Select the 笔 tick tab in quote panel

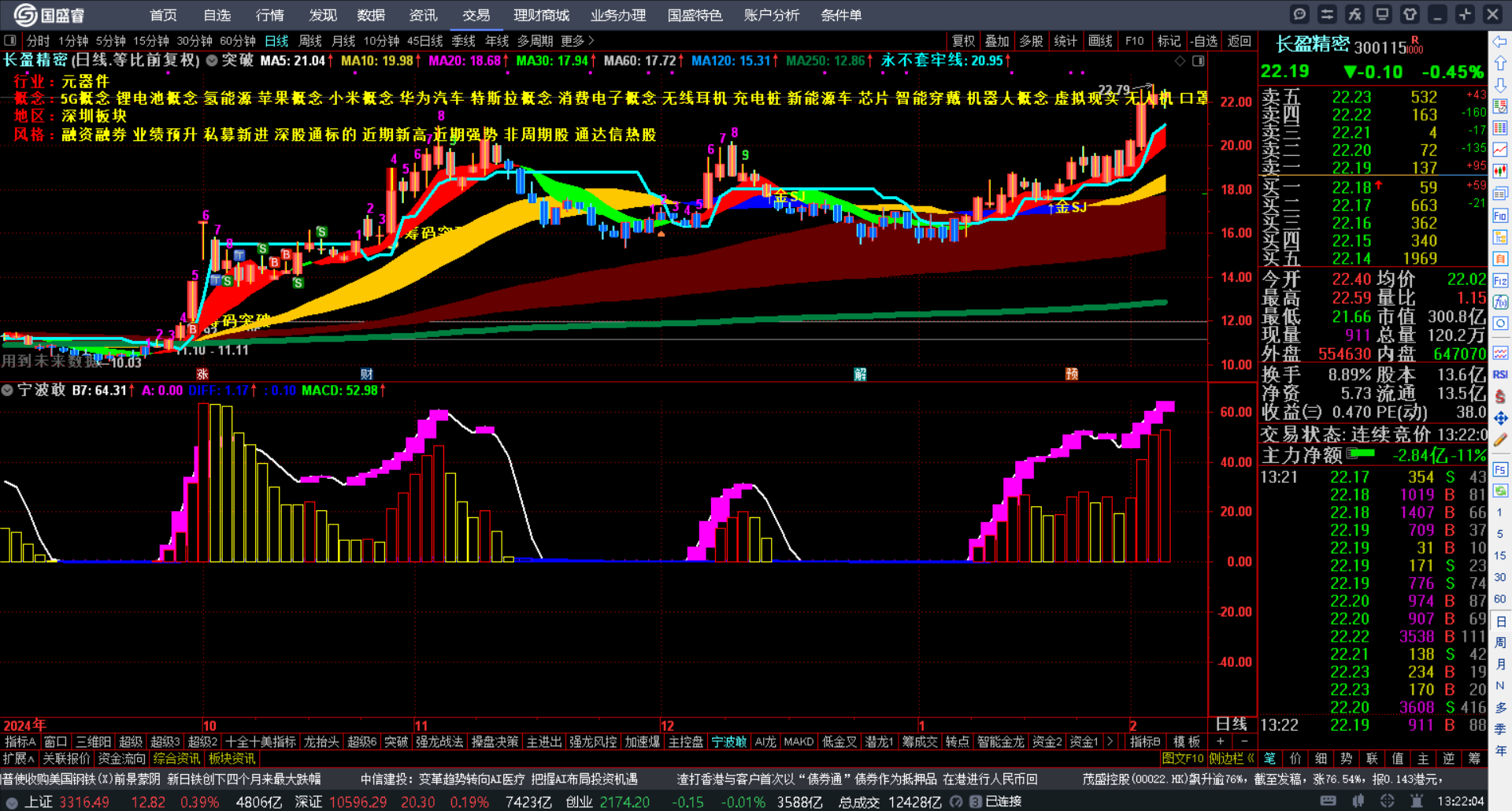(1269, 758)
